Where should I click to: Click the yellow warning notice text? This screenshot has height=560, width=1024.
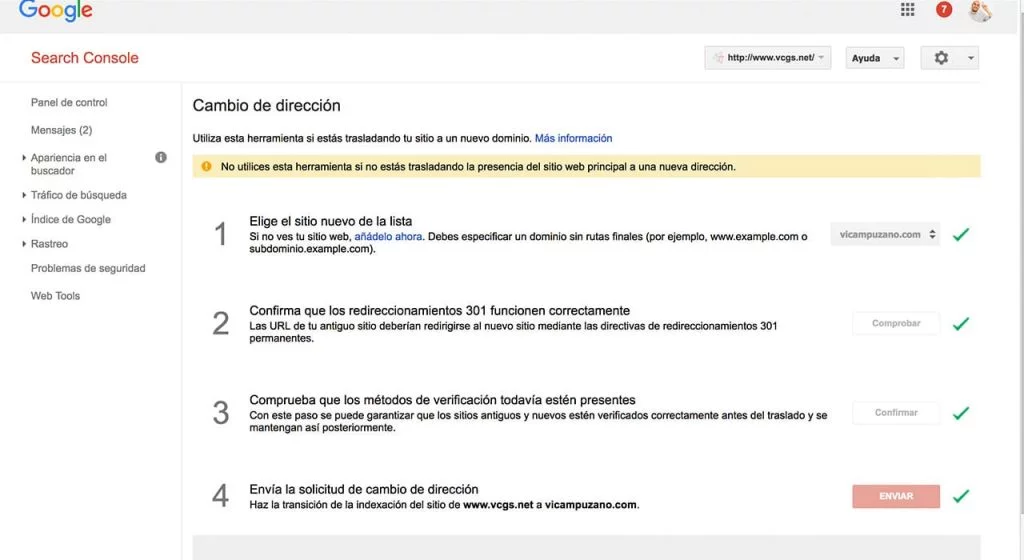tap(478, 166)
